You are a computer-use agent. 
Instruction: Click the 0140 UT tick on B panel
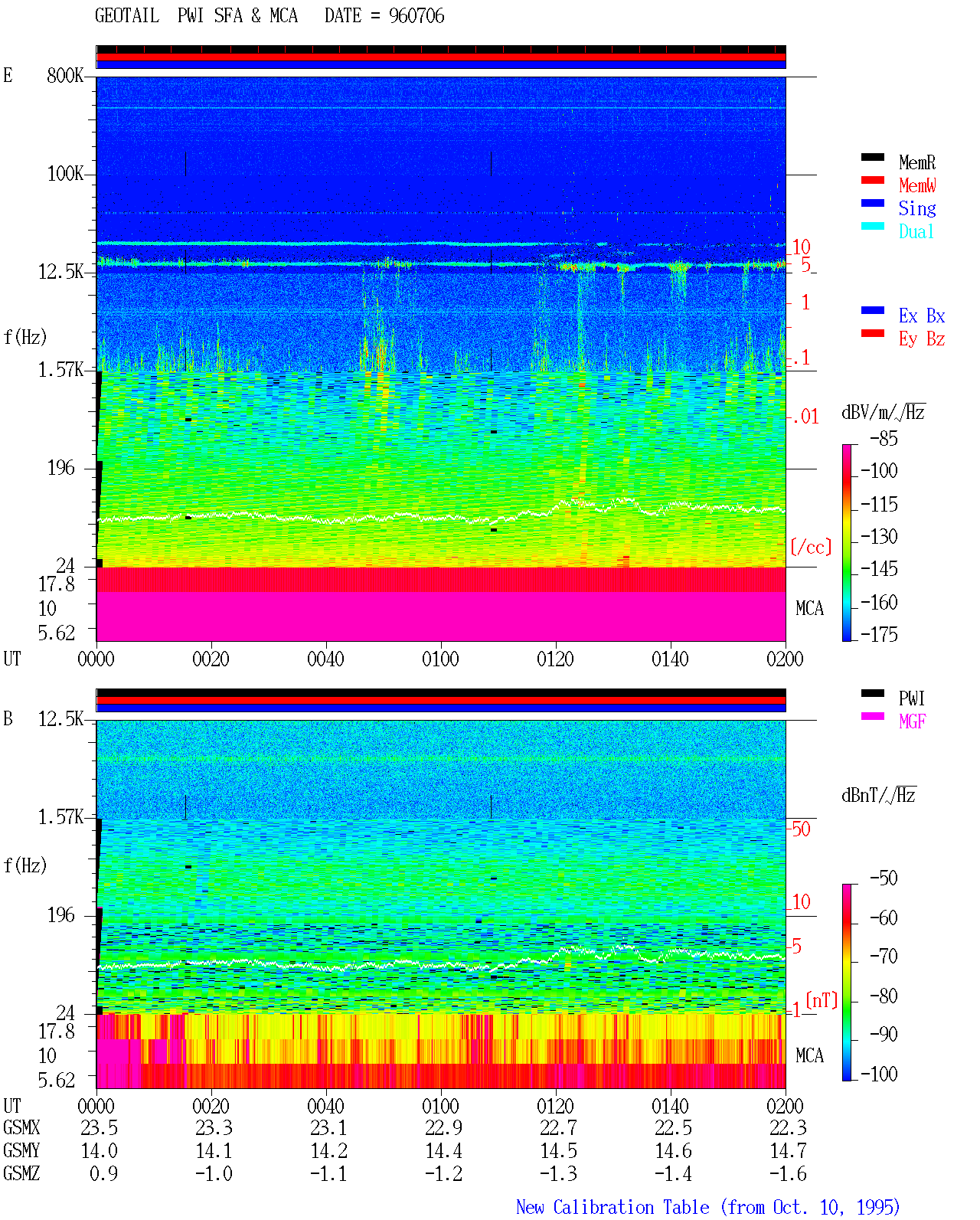[x=670, y=1106]
